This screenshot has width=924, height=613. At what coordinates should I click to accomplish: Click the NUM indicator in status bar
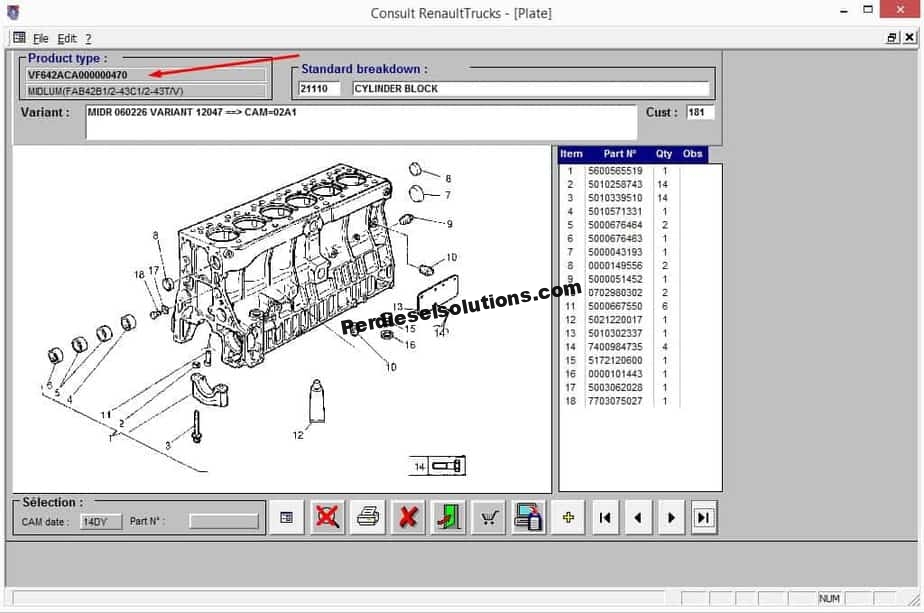829,598
